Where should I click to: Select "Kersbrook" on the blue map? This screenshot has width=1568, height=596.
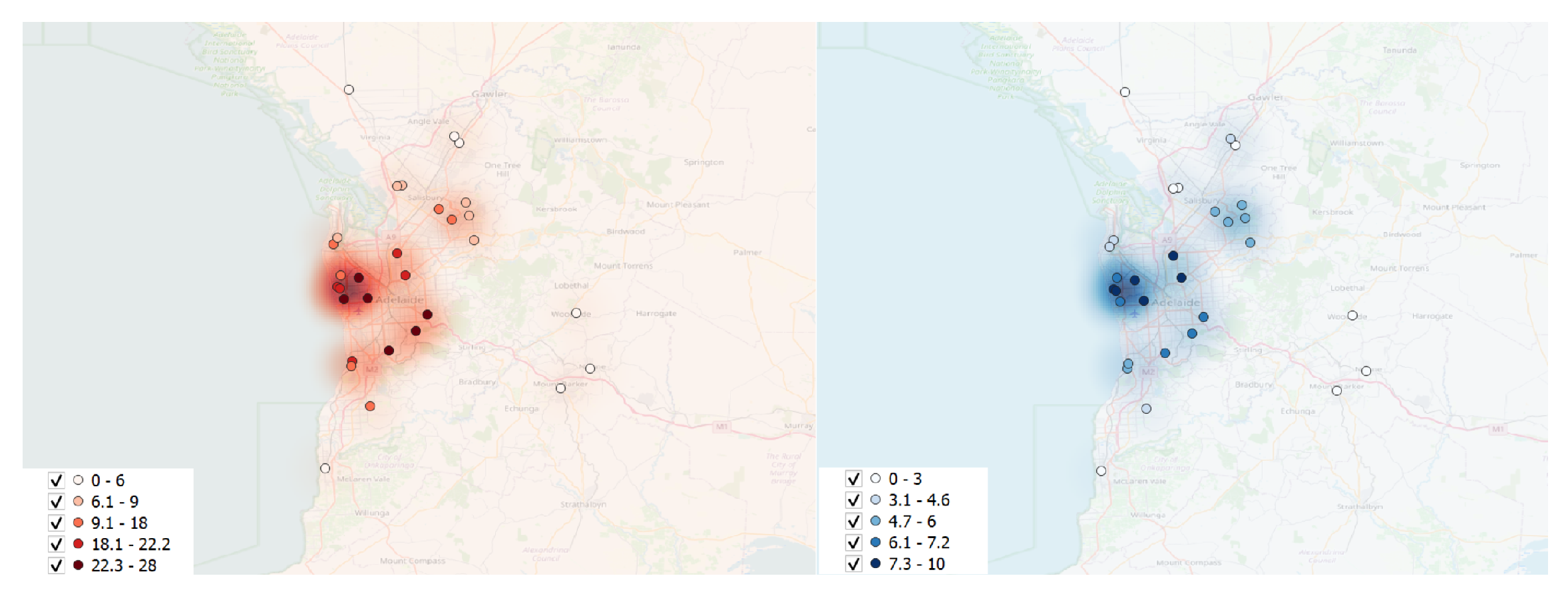(1332, 212)
